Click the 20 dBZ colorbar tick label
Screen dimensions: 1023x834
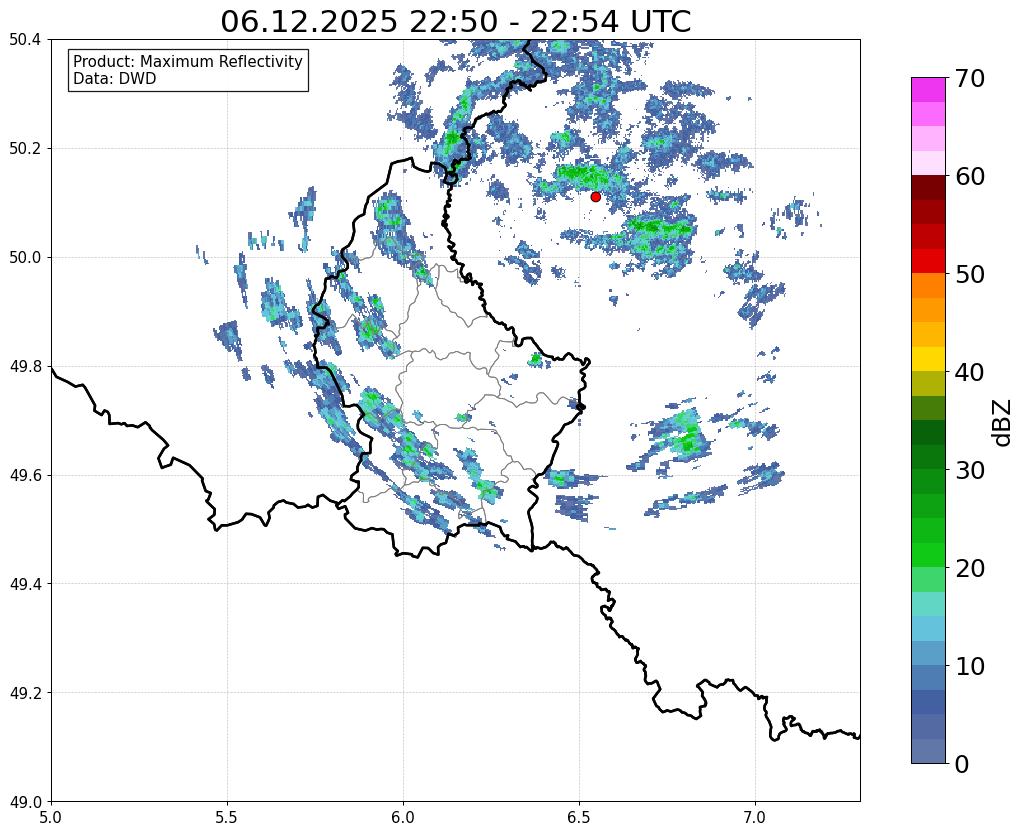click(x=969, y=568)
